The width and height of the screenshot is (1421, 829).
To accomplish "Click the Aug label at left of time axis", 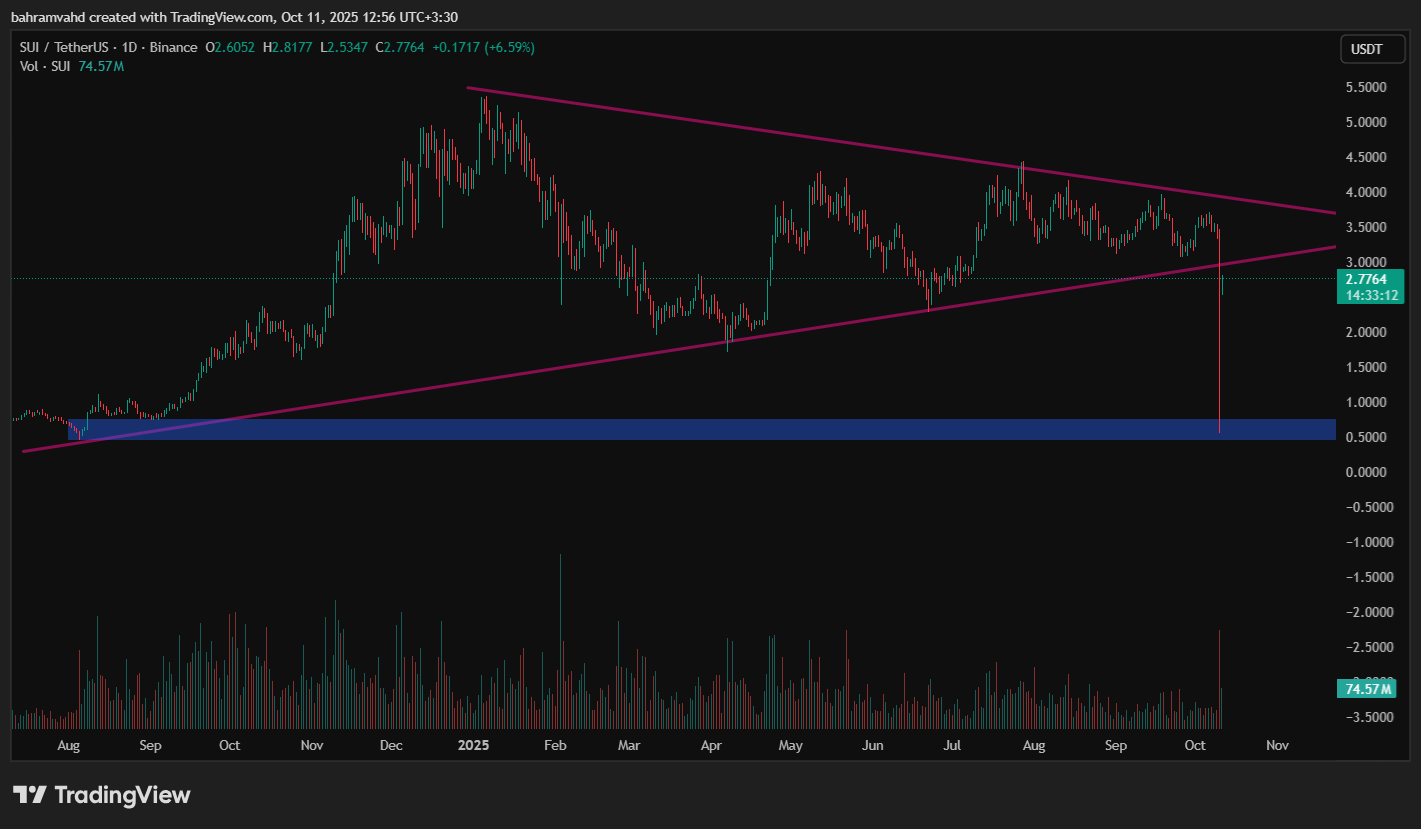I will 68,745.
